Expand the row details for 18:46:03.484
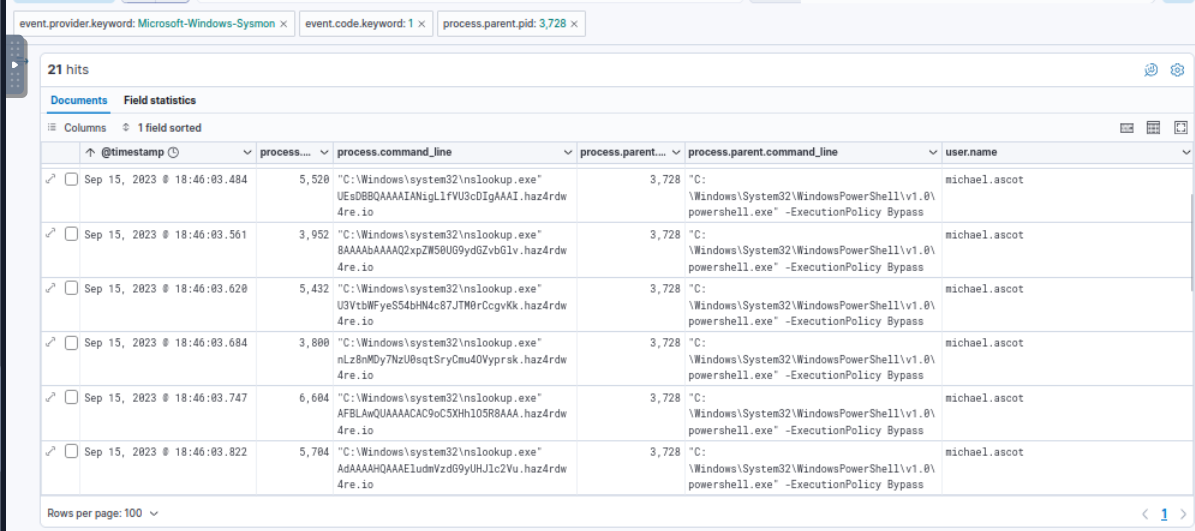This screenshot has width=1195, height=531. pyautogui.click(x=51, y=179)
